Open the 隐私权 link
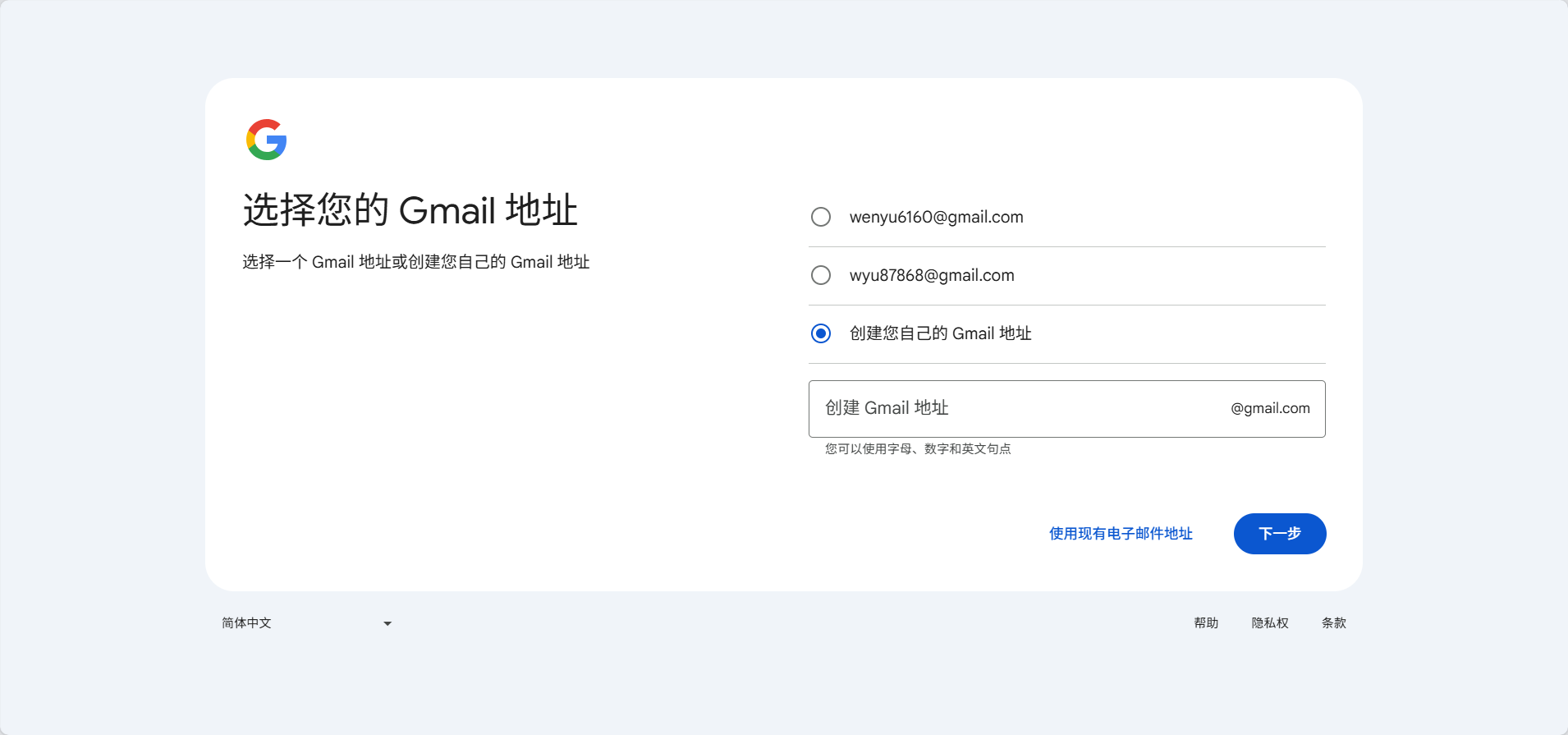 1270,623
